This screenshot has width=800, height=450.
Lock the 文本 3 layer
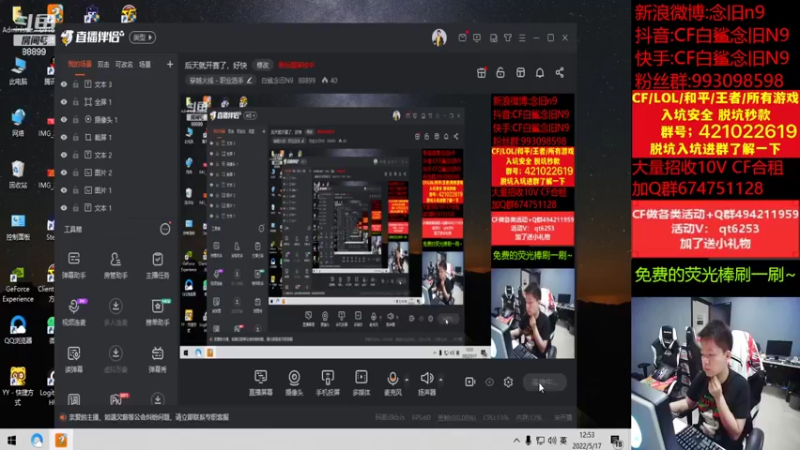coord(76,84)
